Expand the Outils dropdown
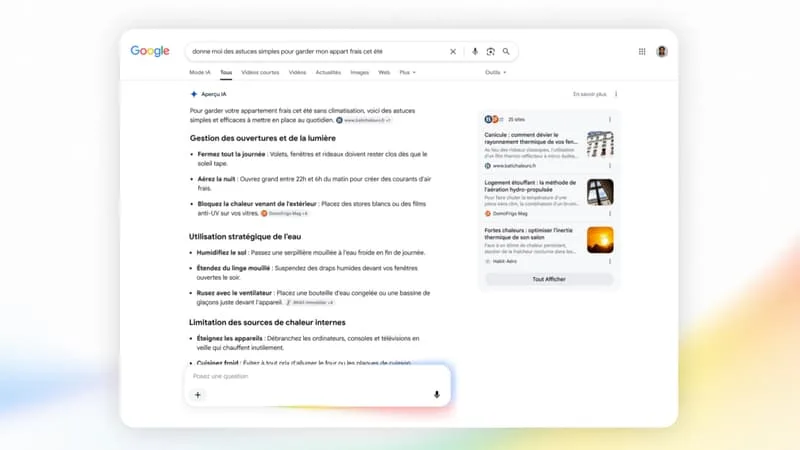Image resolution: width=800 pixels, height=450 pixels. coord(495,72)
